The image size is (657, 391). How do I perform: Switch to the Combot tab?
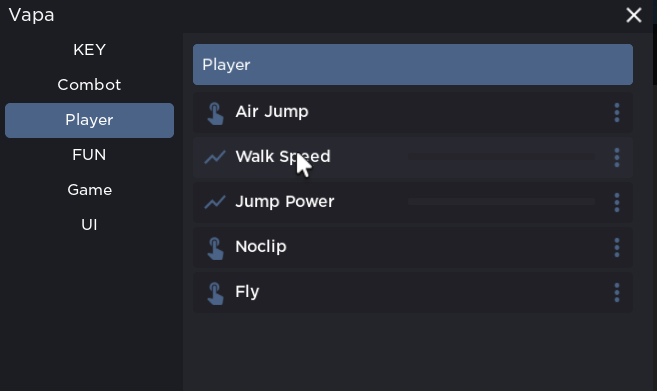[89, 85]
